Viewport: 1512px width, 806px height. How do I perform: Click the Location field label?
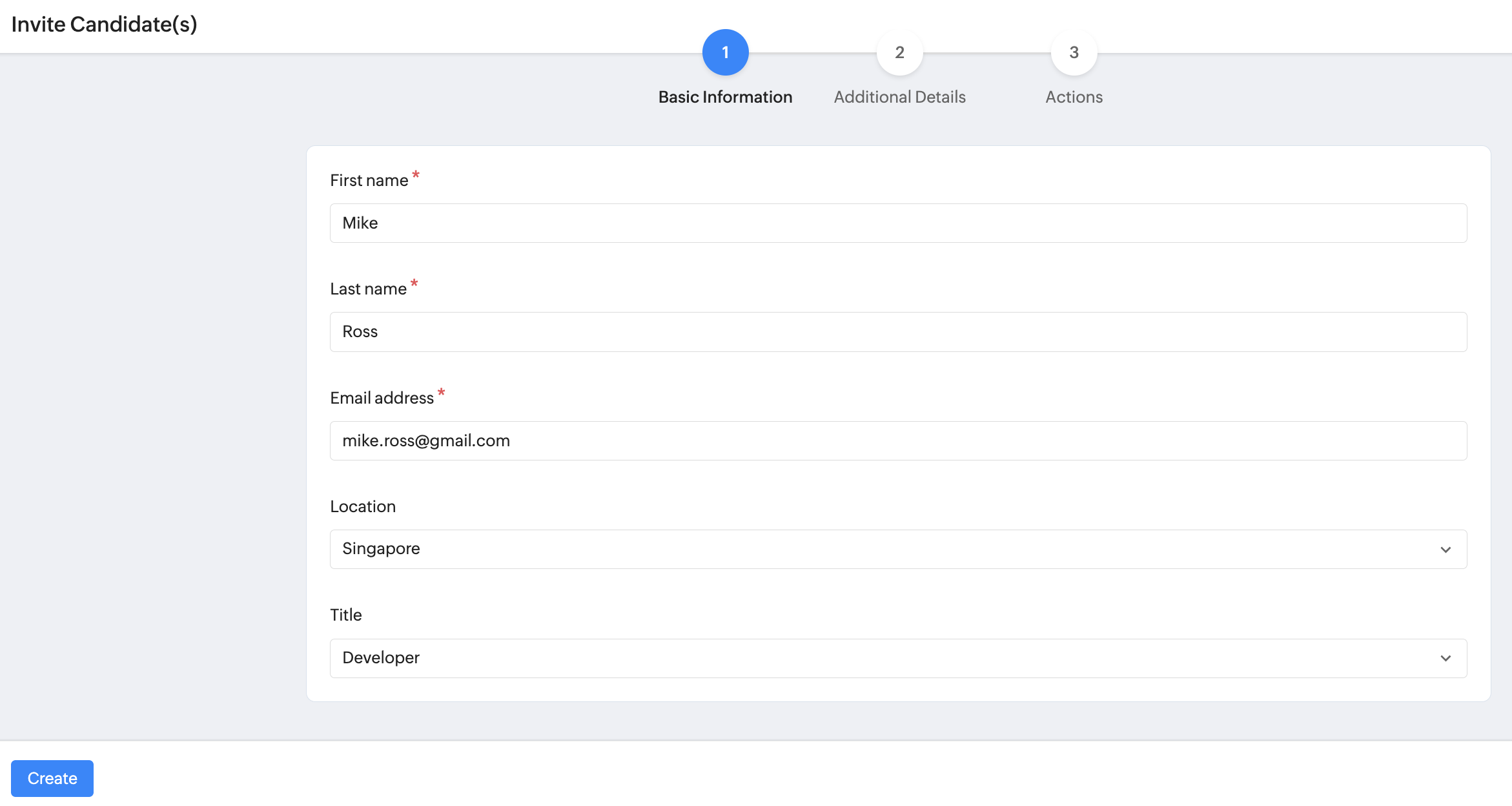(x=363, y=506)
